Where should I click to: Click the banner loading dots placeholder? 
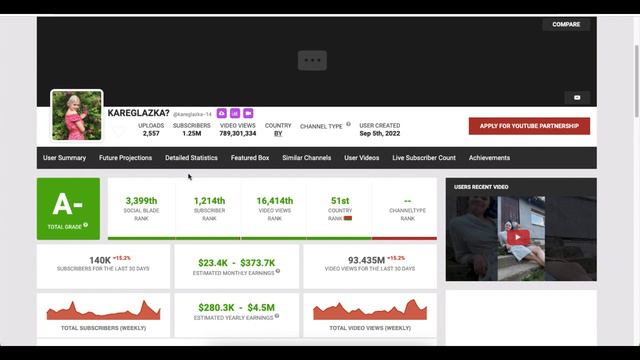click(x=312, y=60)
